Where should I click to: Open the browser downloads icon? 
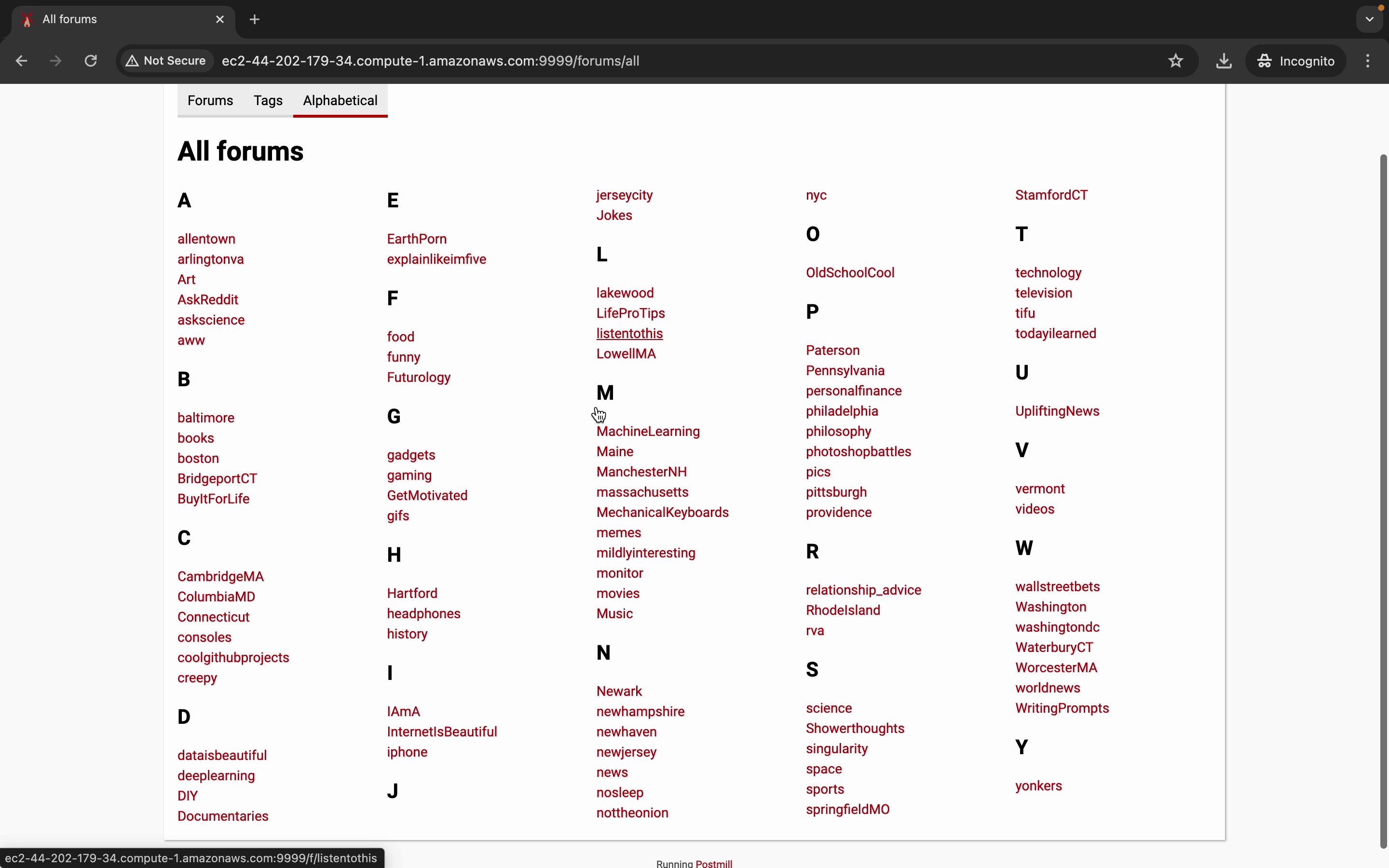pyautogui.click(x=1224, y=61)
